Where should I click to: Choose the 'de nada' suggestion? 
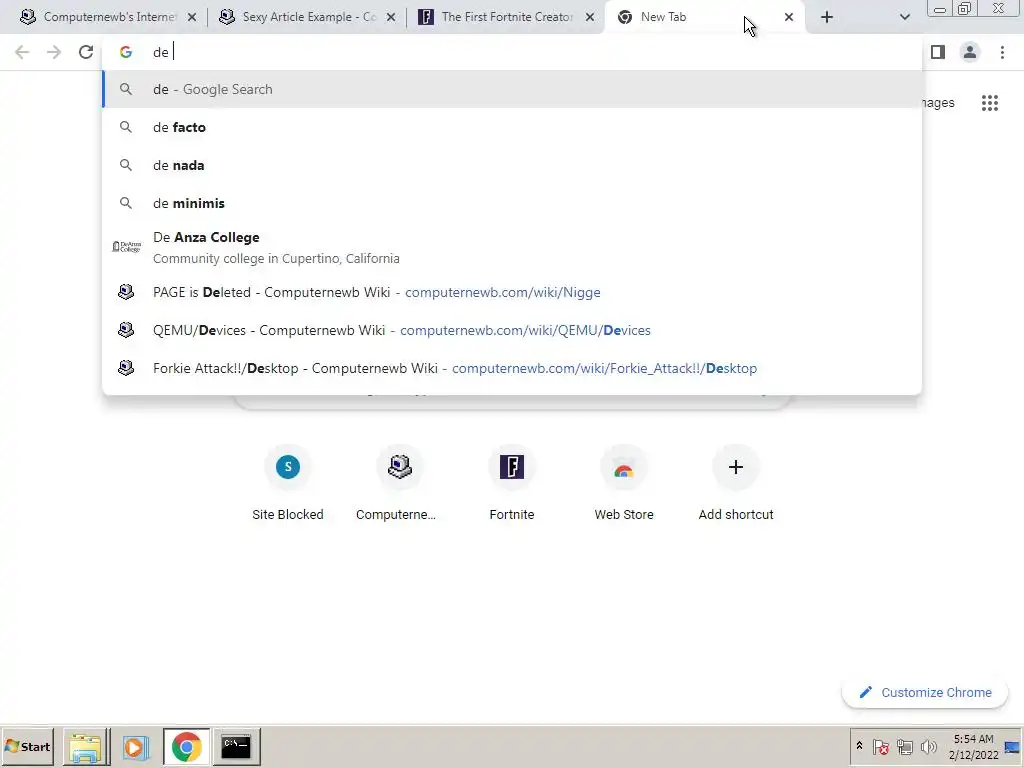pos(512,165)
